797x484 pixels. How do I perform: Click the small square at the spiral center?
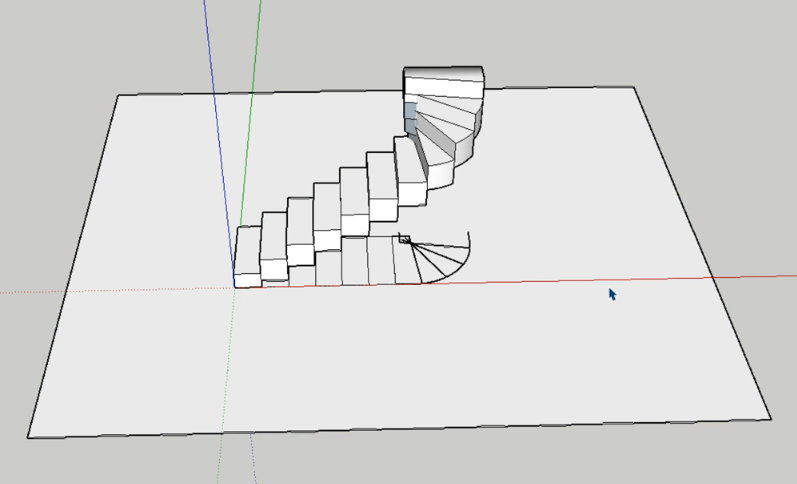pyautogui.click(x=404, y=238)
